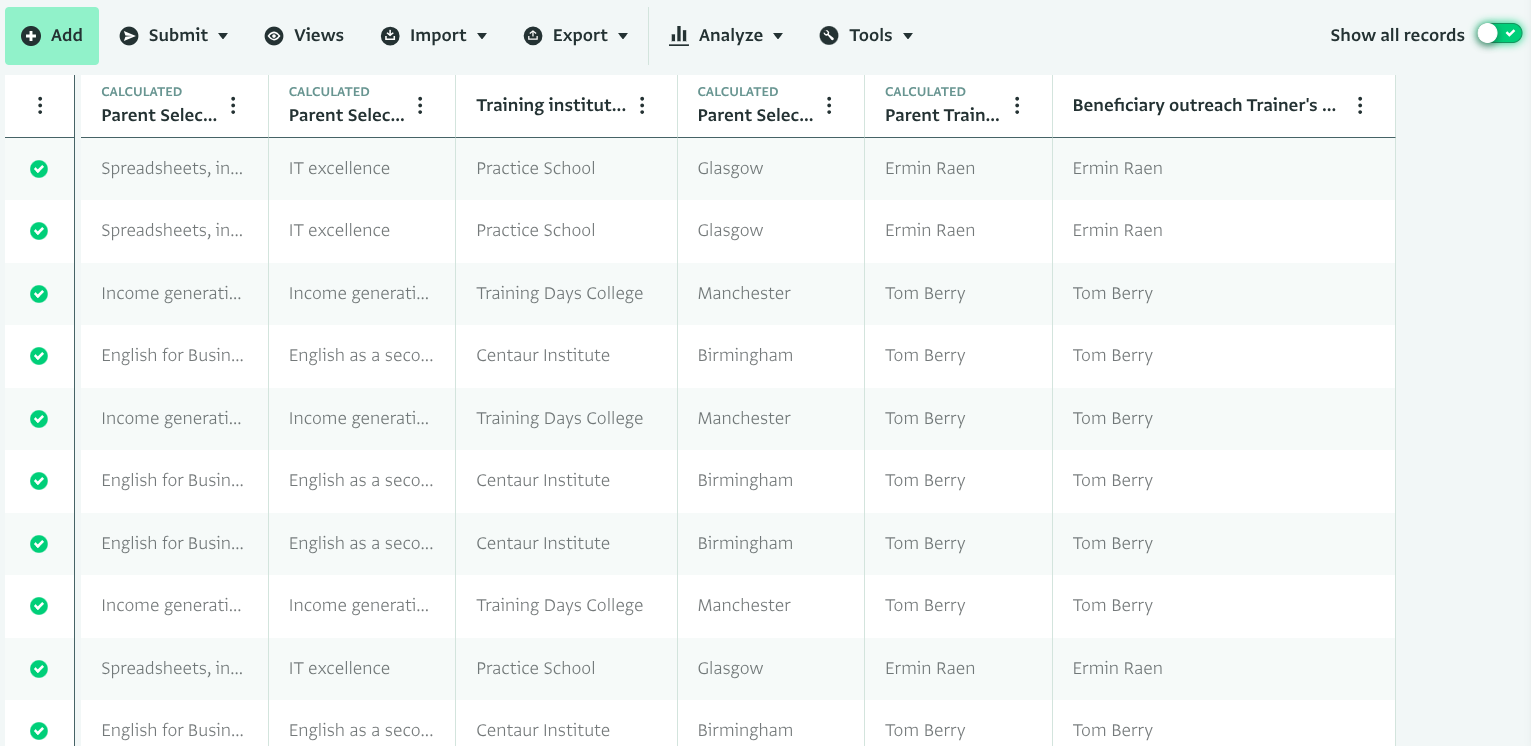Expand the Import dropdown
The image size is (1531, 746).
coord(434,36)
